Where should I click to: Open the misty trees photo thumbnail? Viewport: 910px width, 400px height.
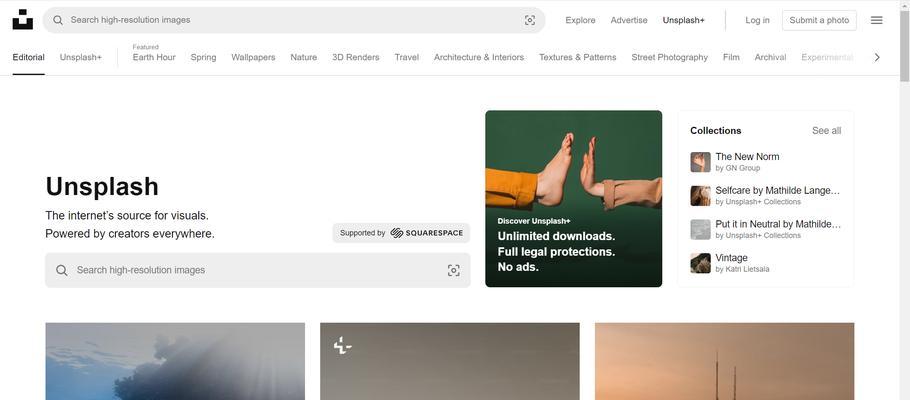pyautogui.click(x=175, y=361)
